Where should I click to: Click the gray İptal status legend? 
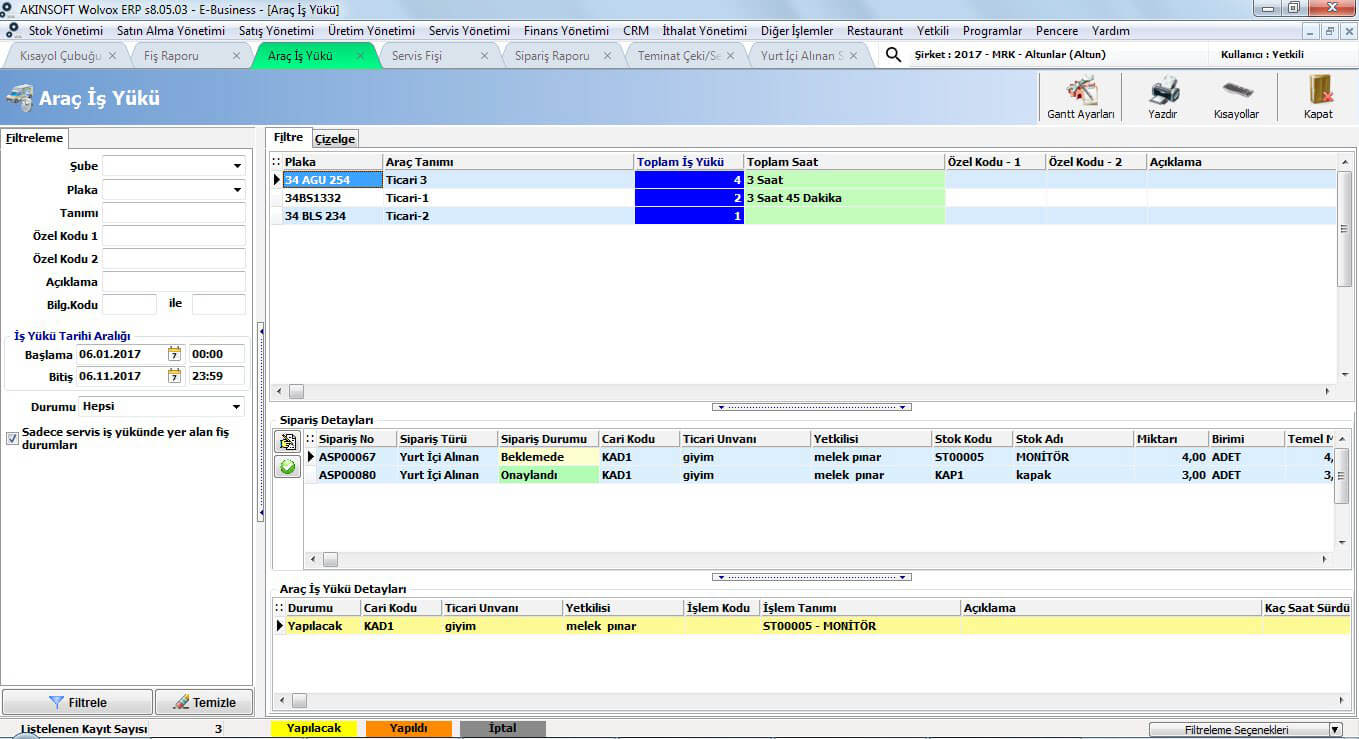point(503,729)
